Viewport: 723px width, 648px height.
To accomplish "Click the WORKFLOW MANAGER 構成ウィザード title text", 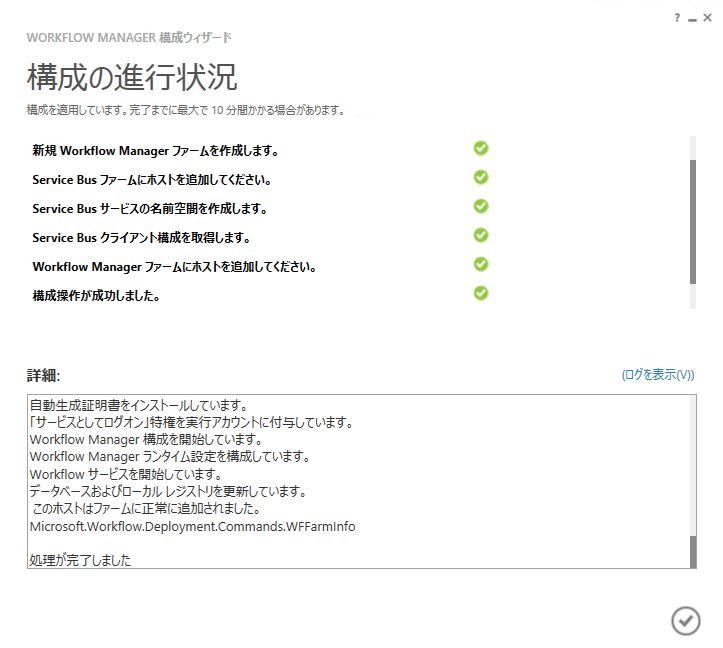I will coord(129,38).
